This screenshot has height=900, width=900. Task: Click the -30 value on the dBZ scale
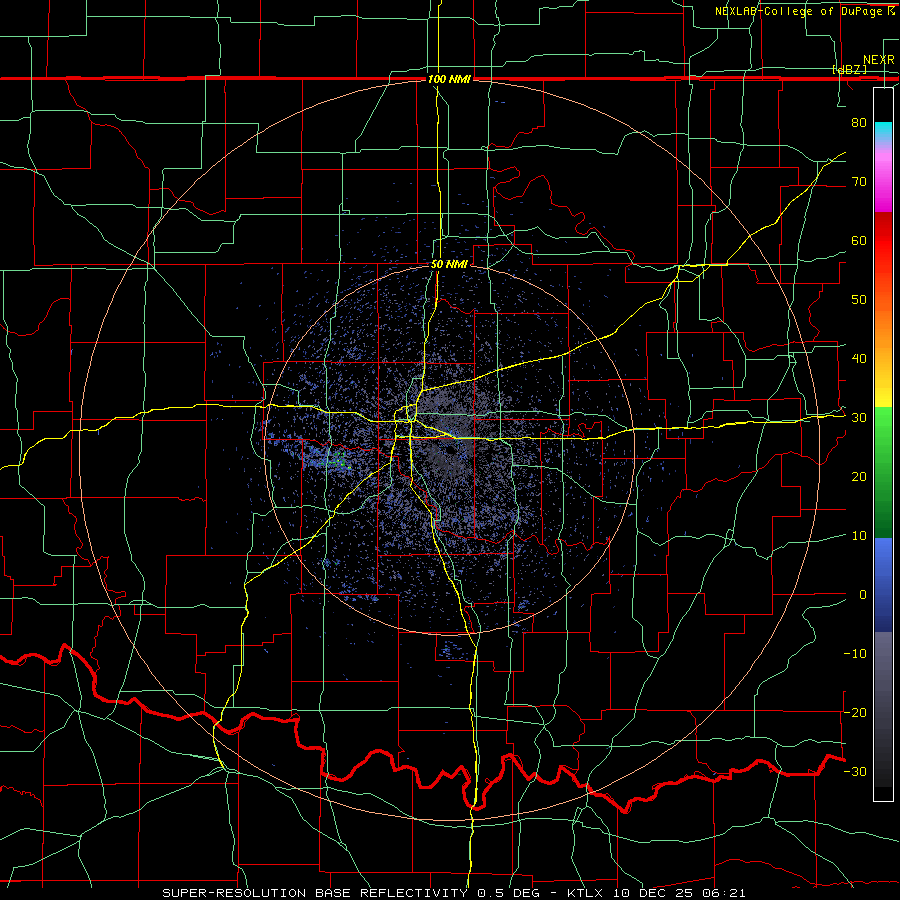pyautogui.click(x=855, y=771)
